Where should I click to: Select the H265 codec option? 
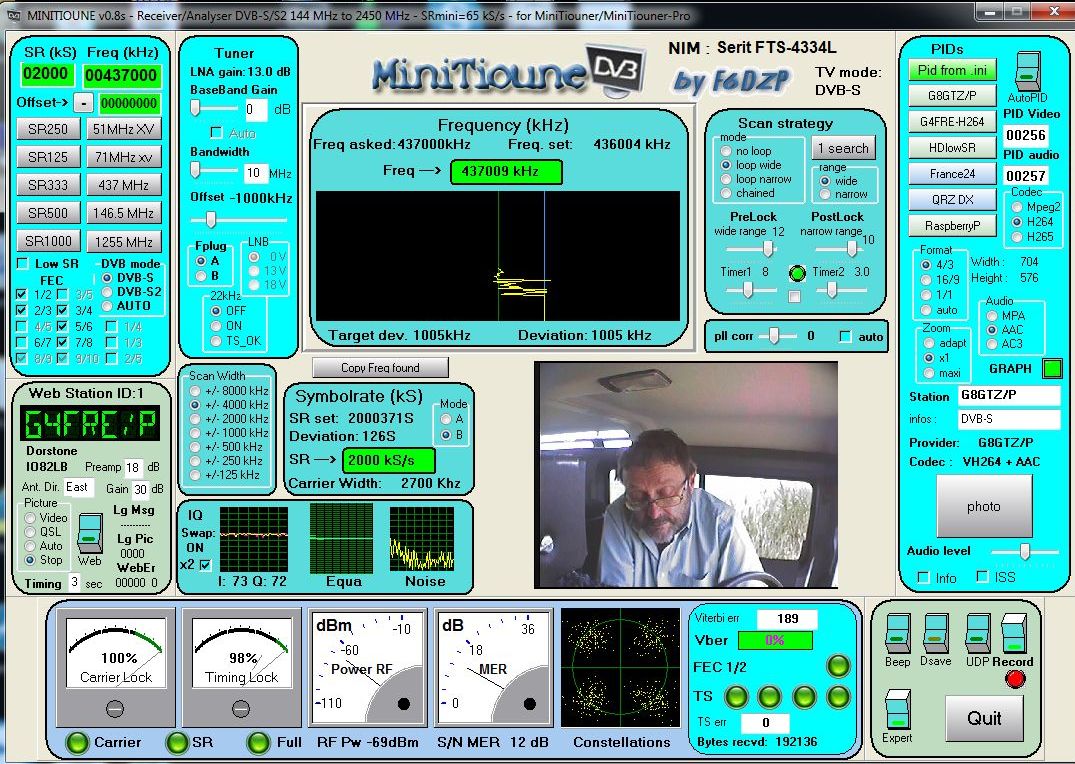coord(1017,237)
